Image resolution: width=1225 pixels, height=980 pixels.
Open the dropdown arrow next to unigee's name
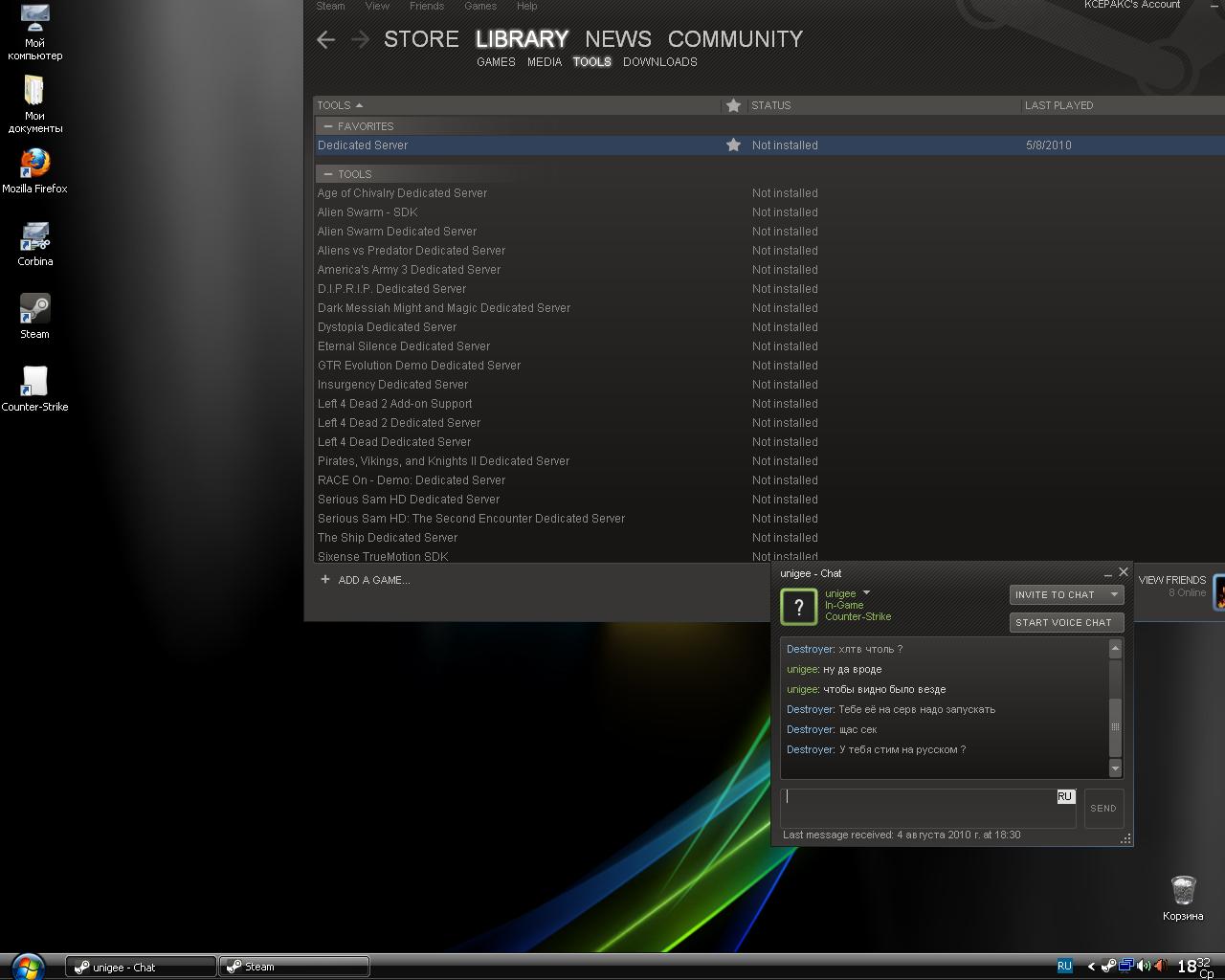click(x=866, y=593)
